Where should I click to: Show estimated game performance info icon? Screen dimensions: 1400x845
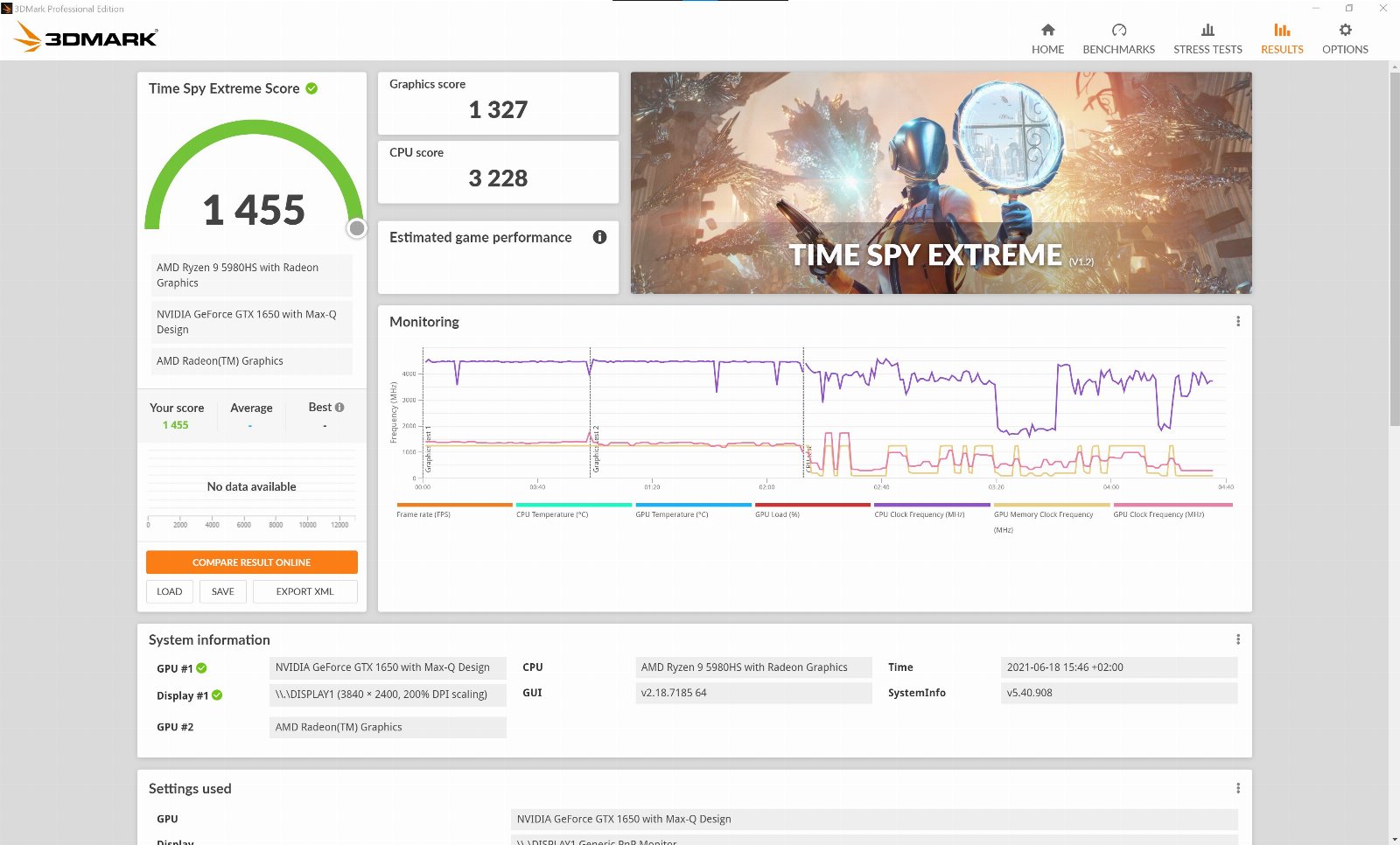pos(599,237)
